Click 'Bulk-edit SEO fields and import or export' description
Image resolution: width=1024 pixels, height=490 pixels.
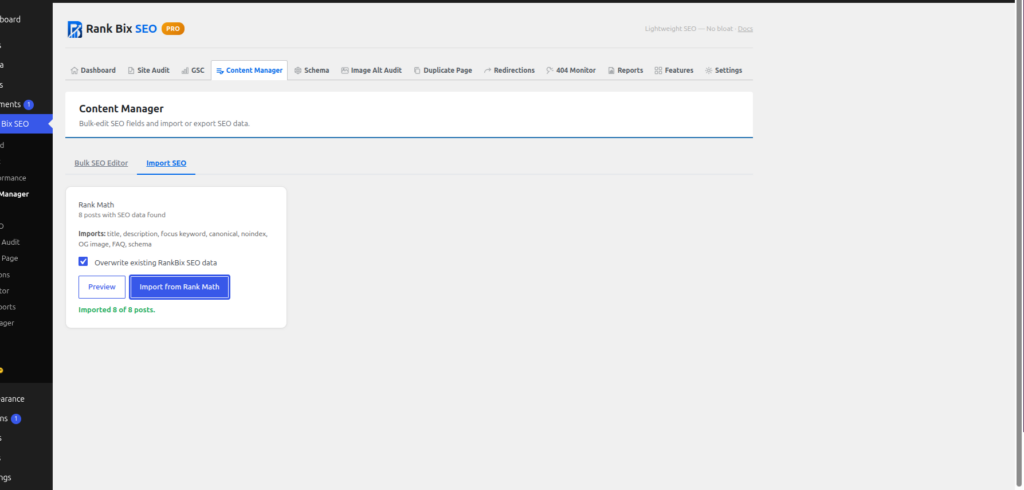165,123
